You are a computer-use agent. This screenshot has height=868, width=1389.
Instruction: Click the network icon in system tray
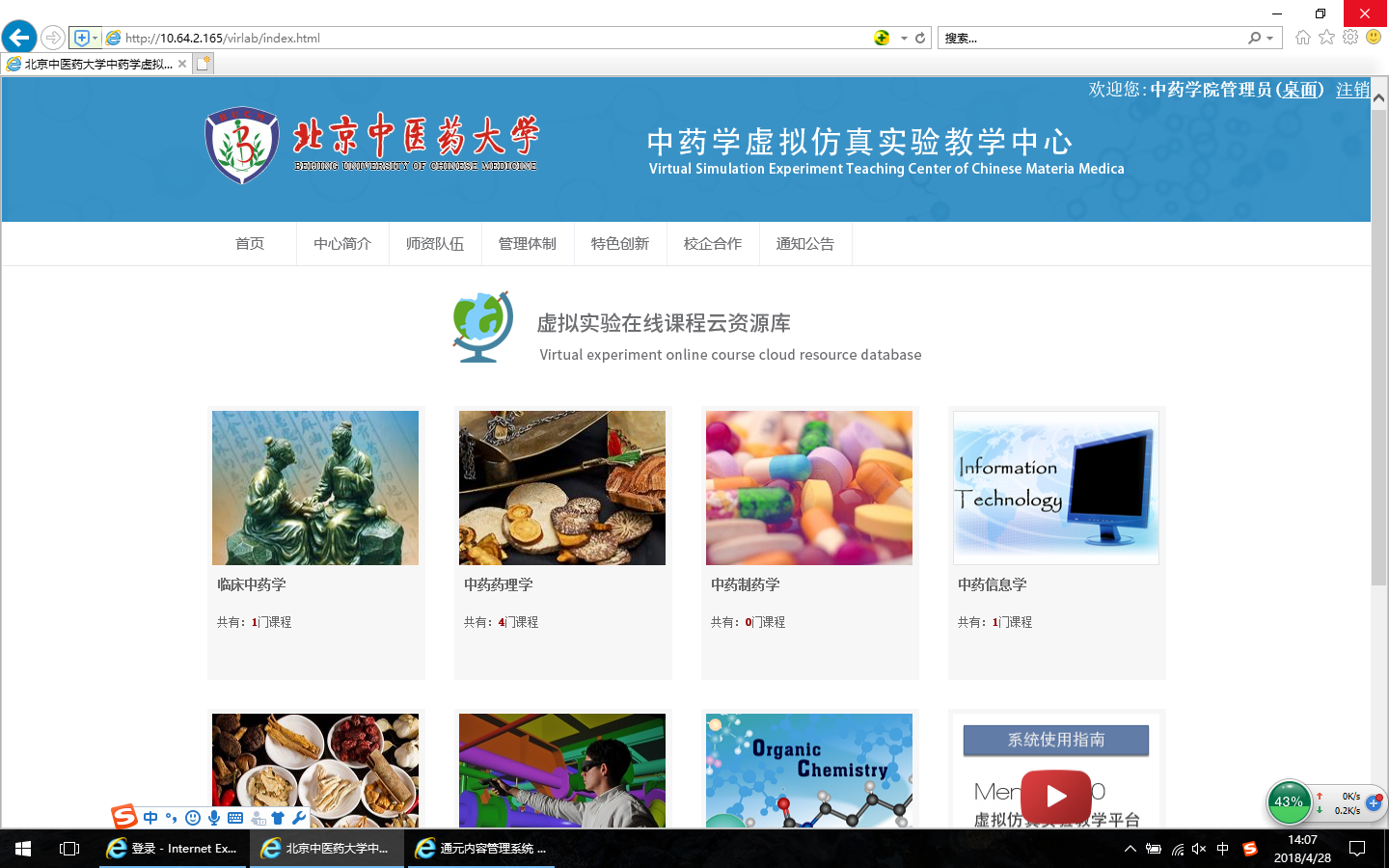(x=1177, y=849)
